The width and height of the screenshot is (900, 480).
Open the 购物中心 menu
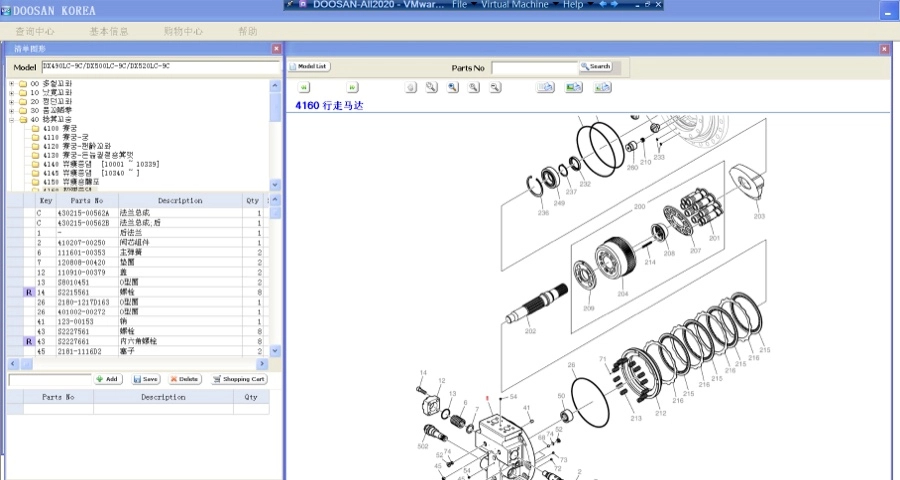click(x=183, y=31)
